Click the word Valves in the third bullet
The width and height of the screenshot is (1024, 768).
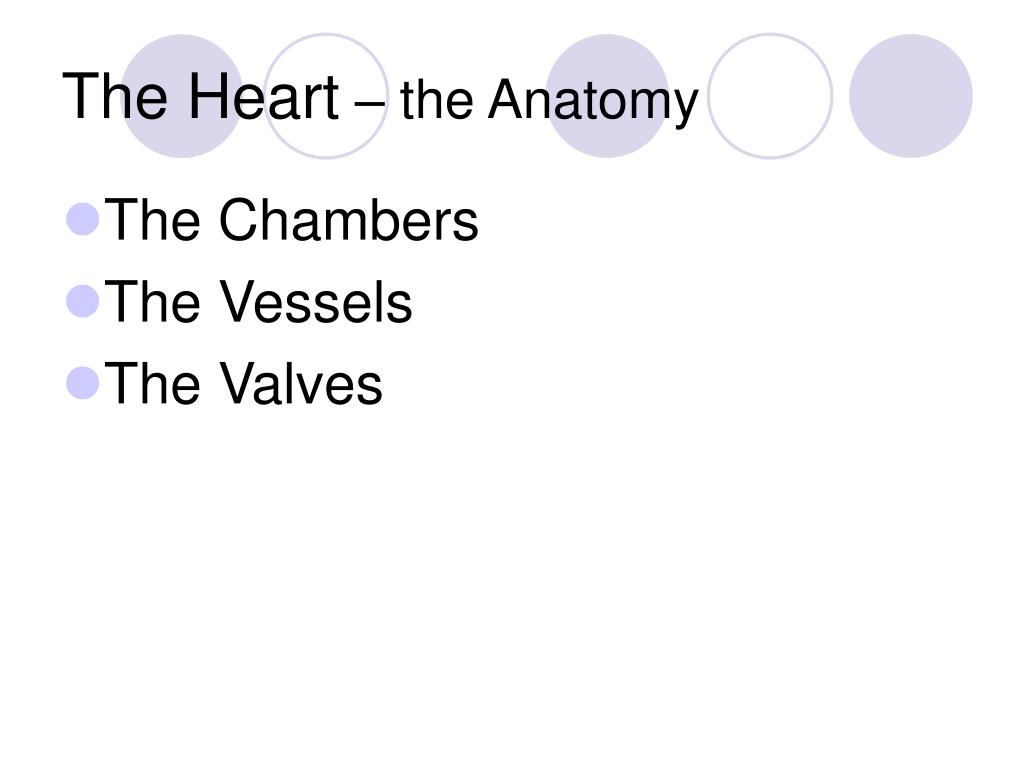(300, 383)
